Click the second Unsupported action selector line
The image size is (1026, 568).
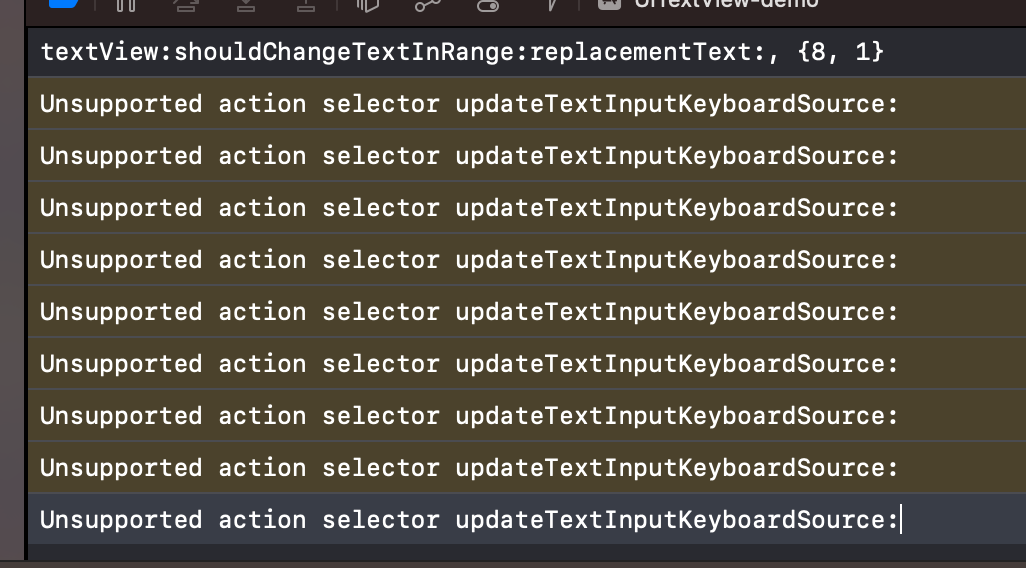click(469, 155)
